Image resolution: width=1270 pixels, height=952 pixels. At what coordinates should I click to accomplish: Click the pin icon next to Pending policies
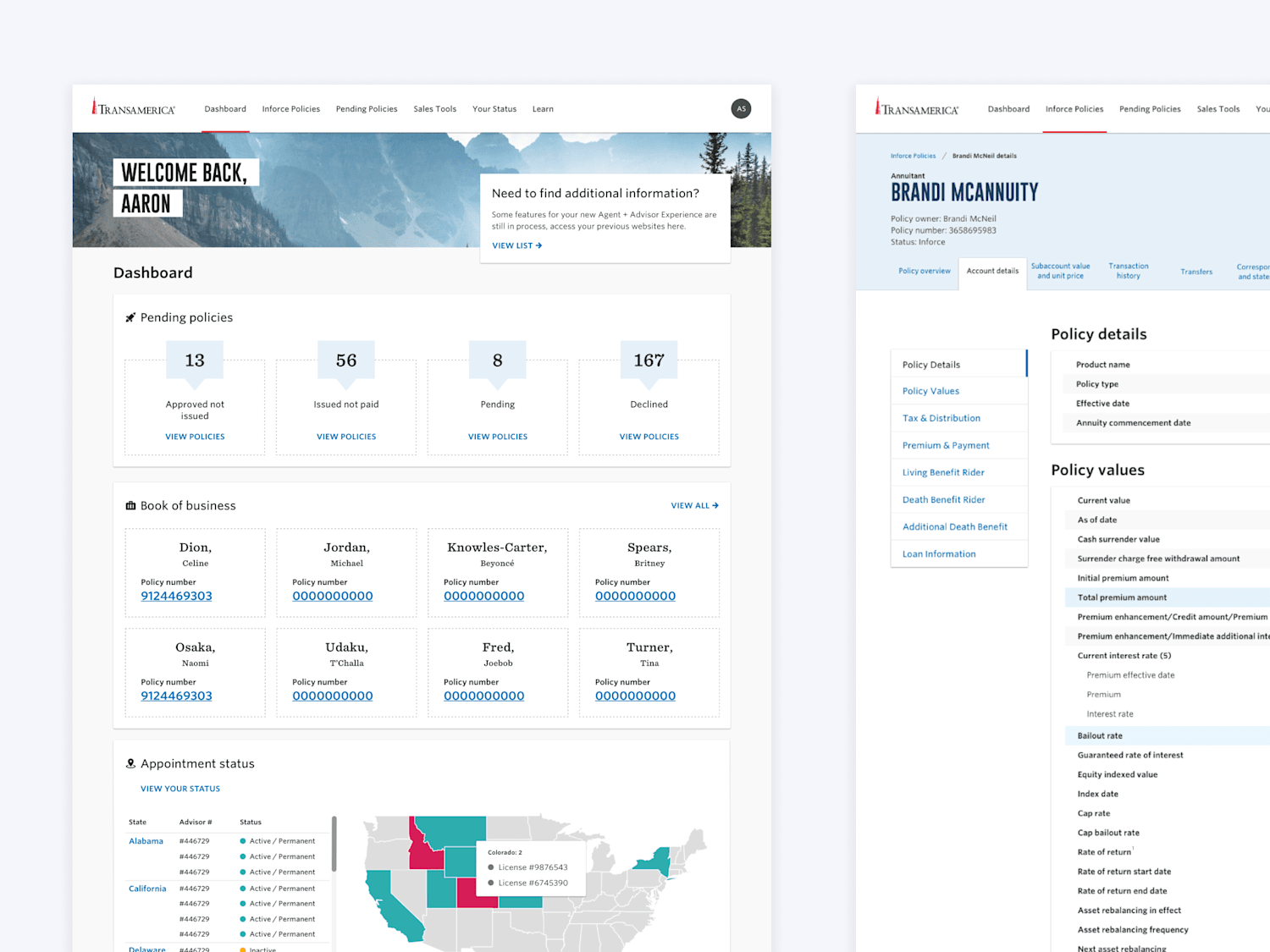click(130, 317)
